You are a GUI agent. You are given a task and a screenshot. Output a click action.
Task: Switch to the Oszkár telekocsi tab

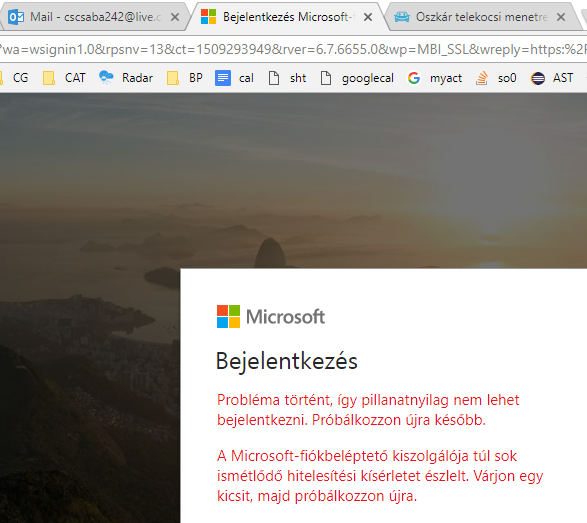483,17
